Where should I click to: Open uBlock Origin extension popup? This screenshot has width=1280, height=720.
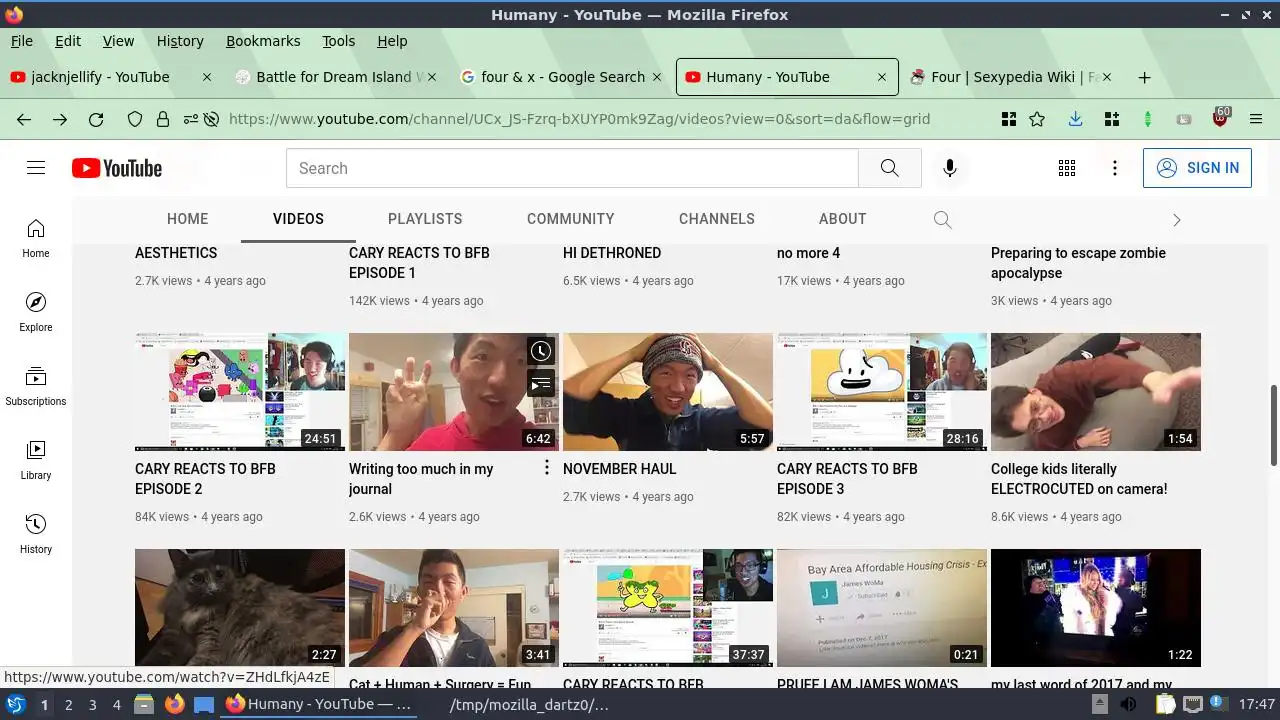[1220, 118]
